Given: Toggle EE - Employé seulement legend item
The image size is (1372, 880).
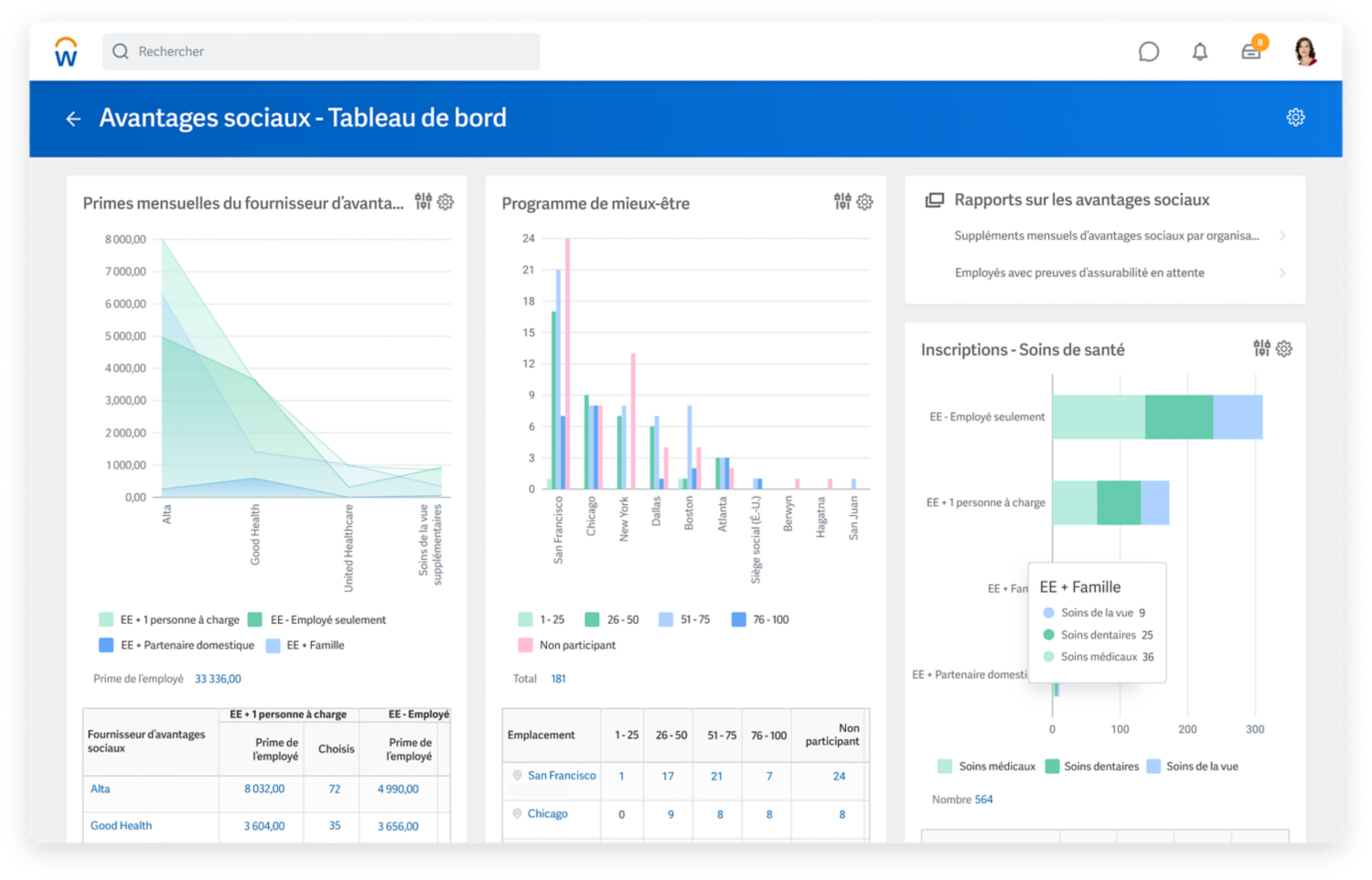Looking at the screenshot, I should [317, 619].
